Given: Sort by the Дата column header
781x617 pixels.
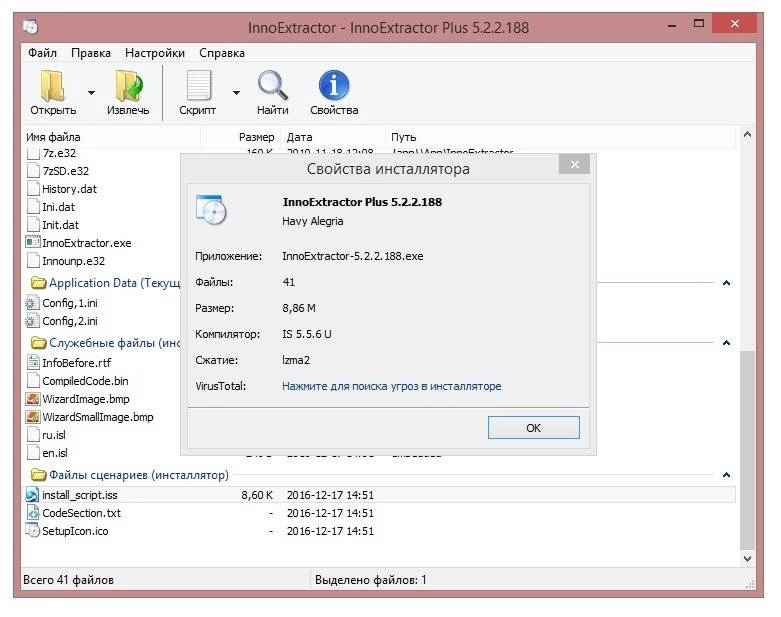Looking at the screenshot, I should coord(299,137).
